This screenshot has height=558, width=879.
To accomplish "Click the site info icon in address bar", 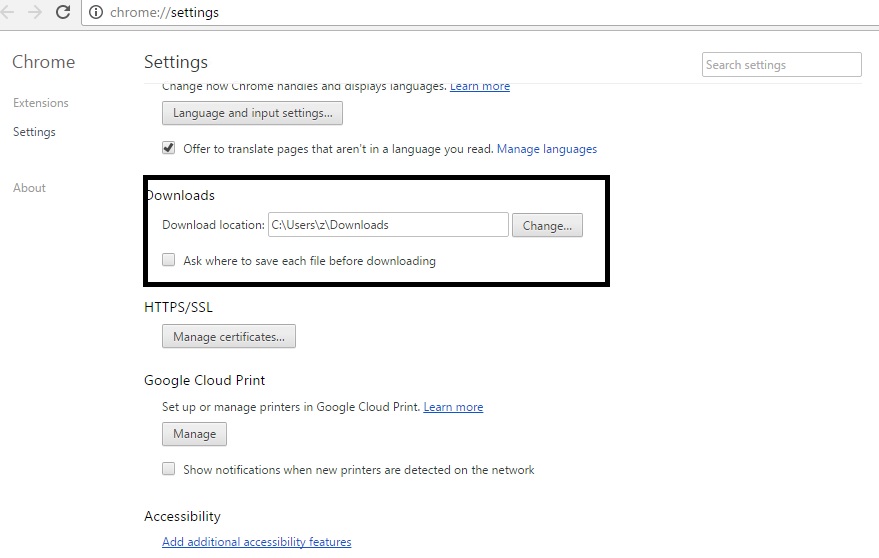I will point(96,12).
